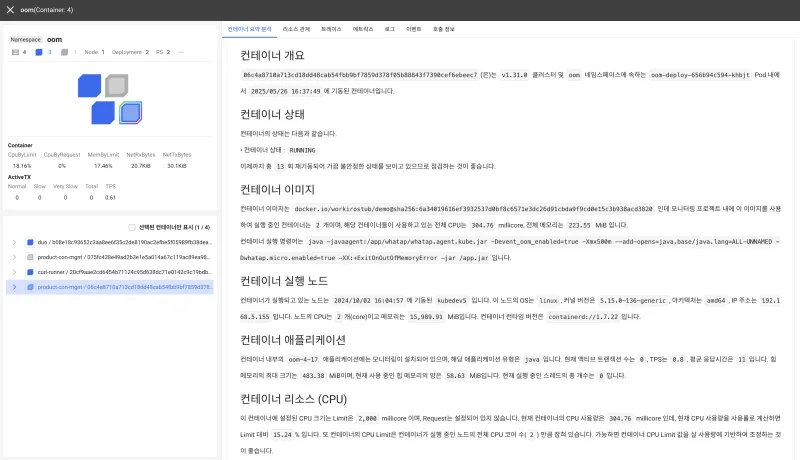The width and height of the screenshot is (800, 460).
Task: Click the docker.io/workirostub image path
Action: pos(473,209)
